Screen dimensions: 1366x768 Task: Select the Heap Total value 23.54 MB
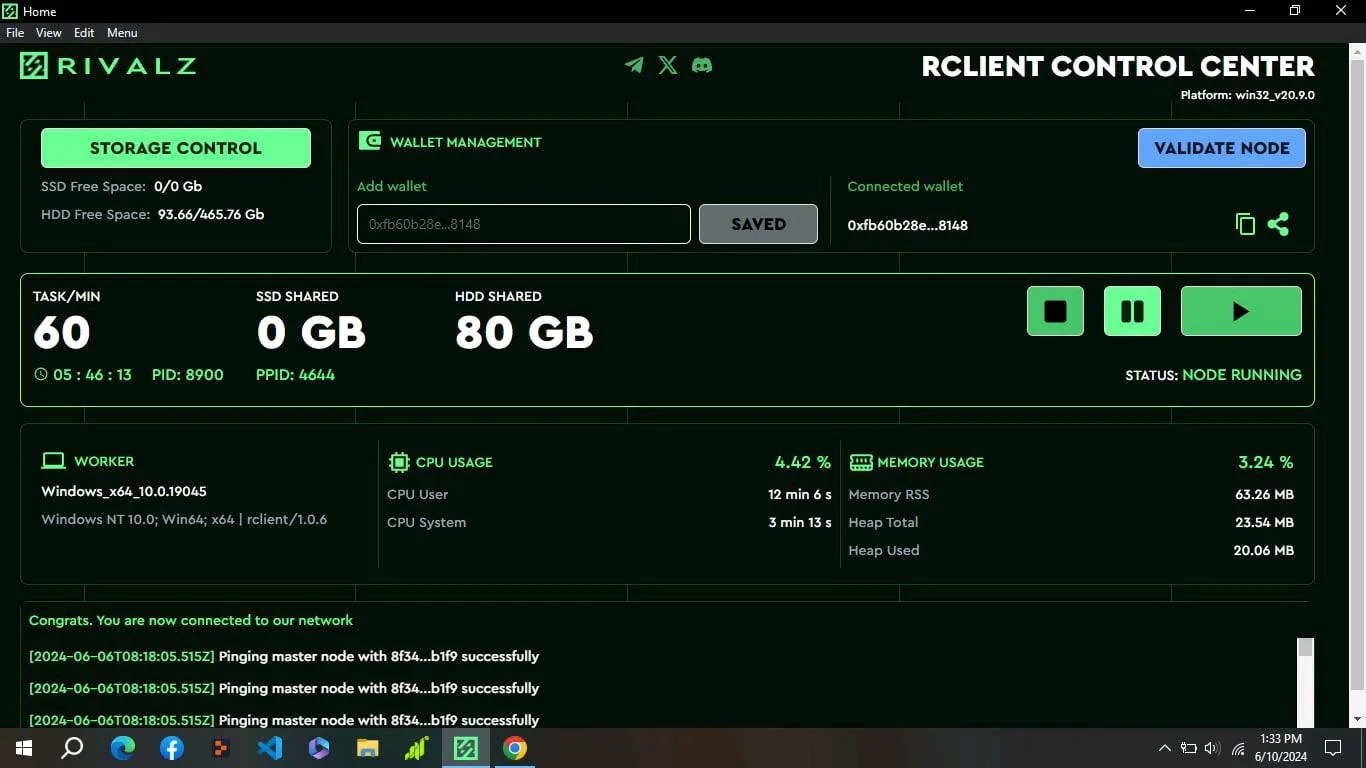1265,522
